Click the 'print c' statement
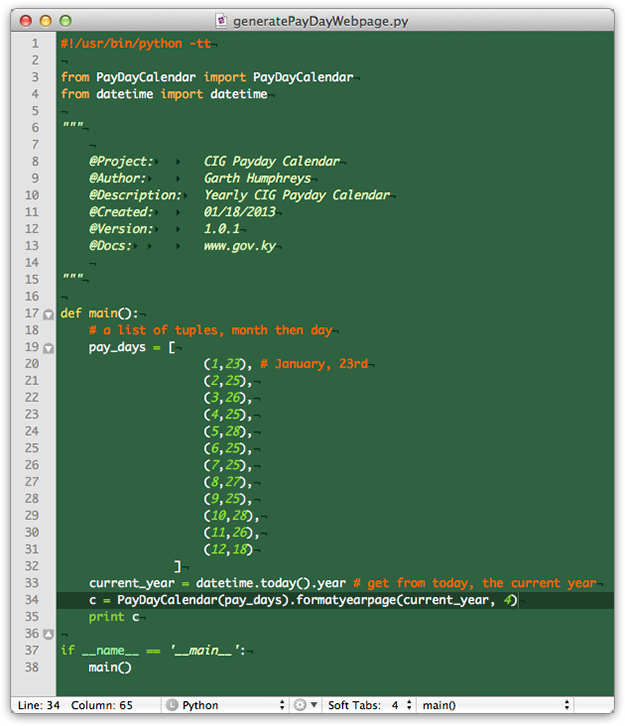625x726 pixels. (114, 617)
